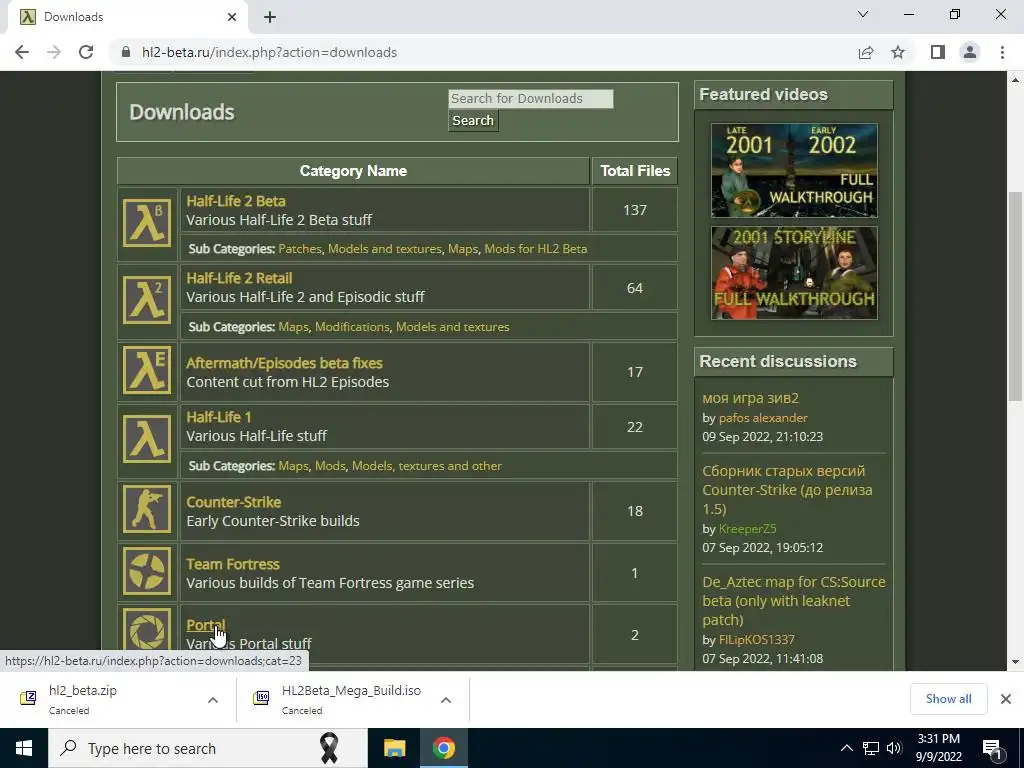Click the Half-Life 2 Beta lambda icon
This screenshot has height=768, width=1024.
[x=147, y=224]
